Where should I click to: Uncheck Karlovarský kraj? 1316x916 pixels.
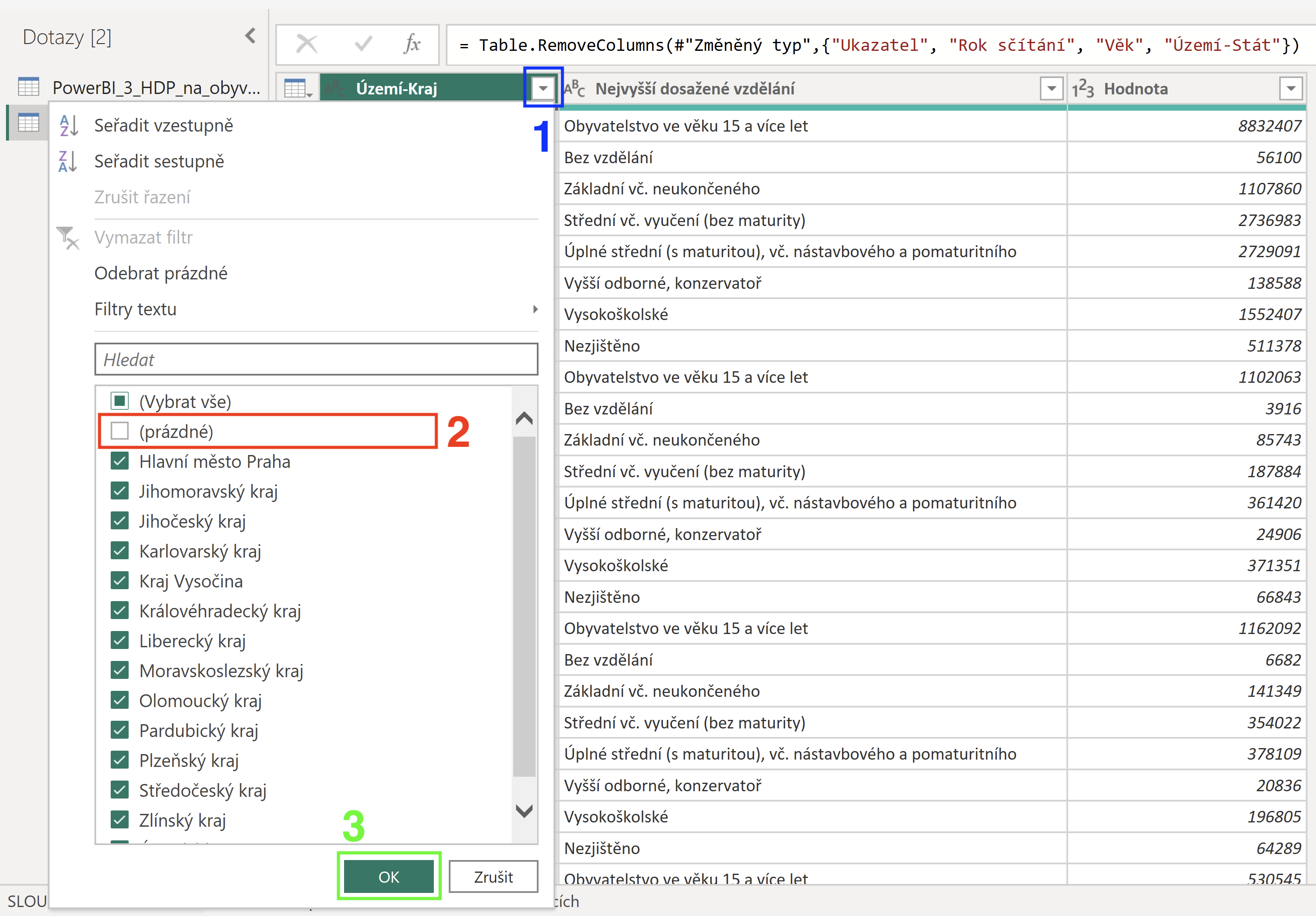click(x=120, y=551)
